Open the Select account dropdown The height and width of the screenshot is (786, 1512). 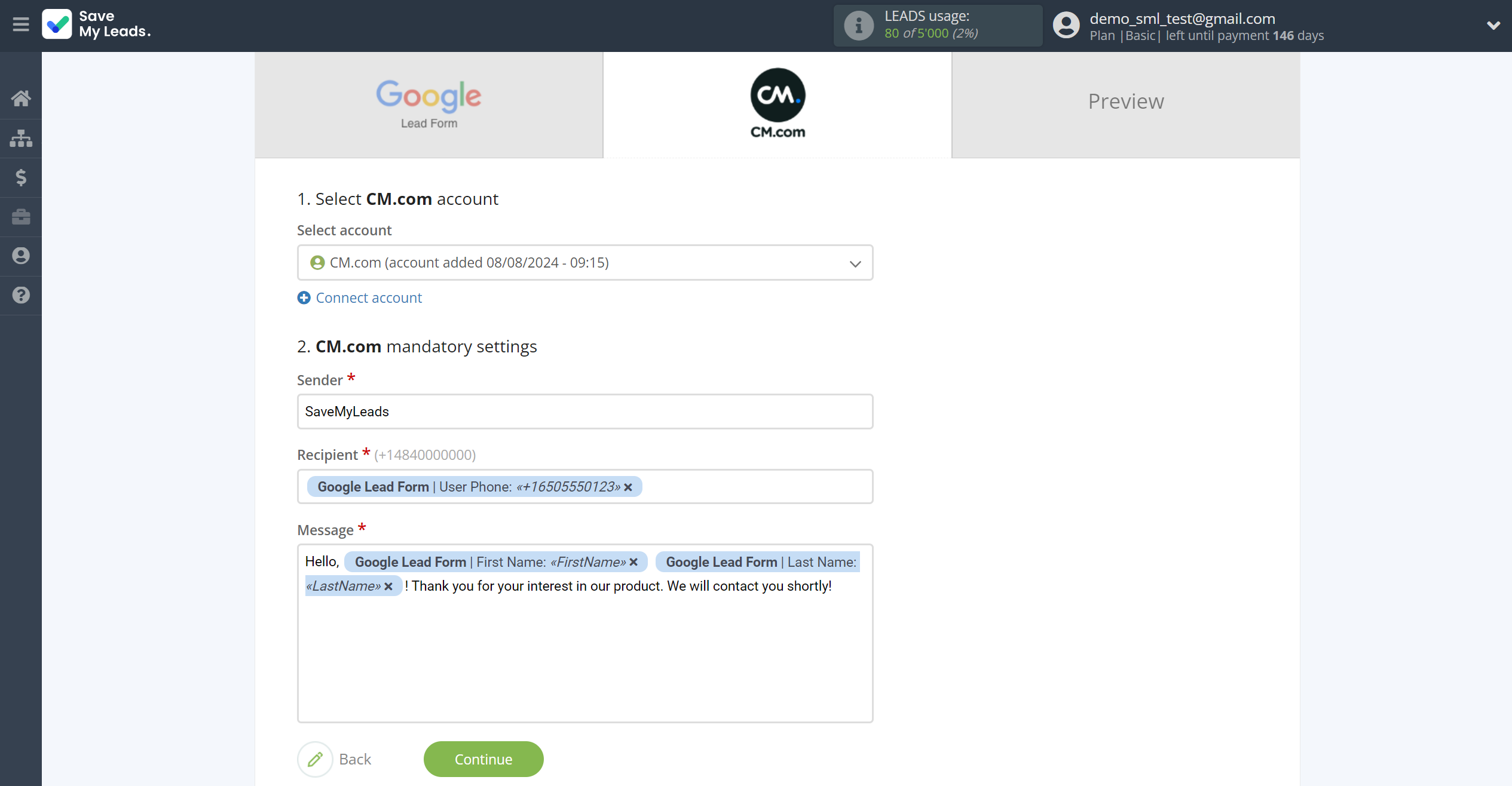[x=585, y=263]
